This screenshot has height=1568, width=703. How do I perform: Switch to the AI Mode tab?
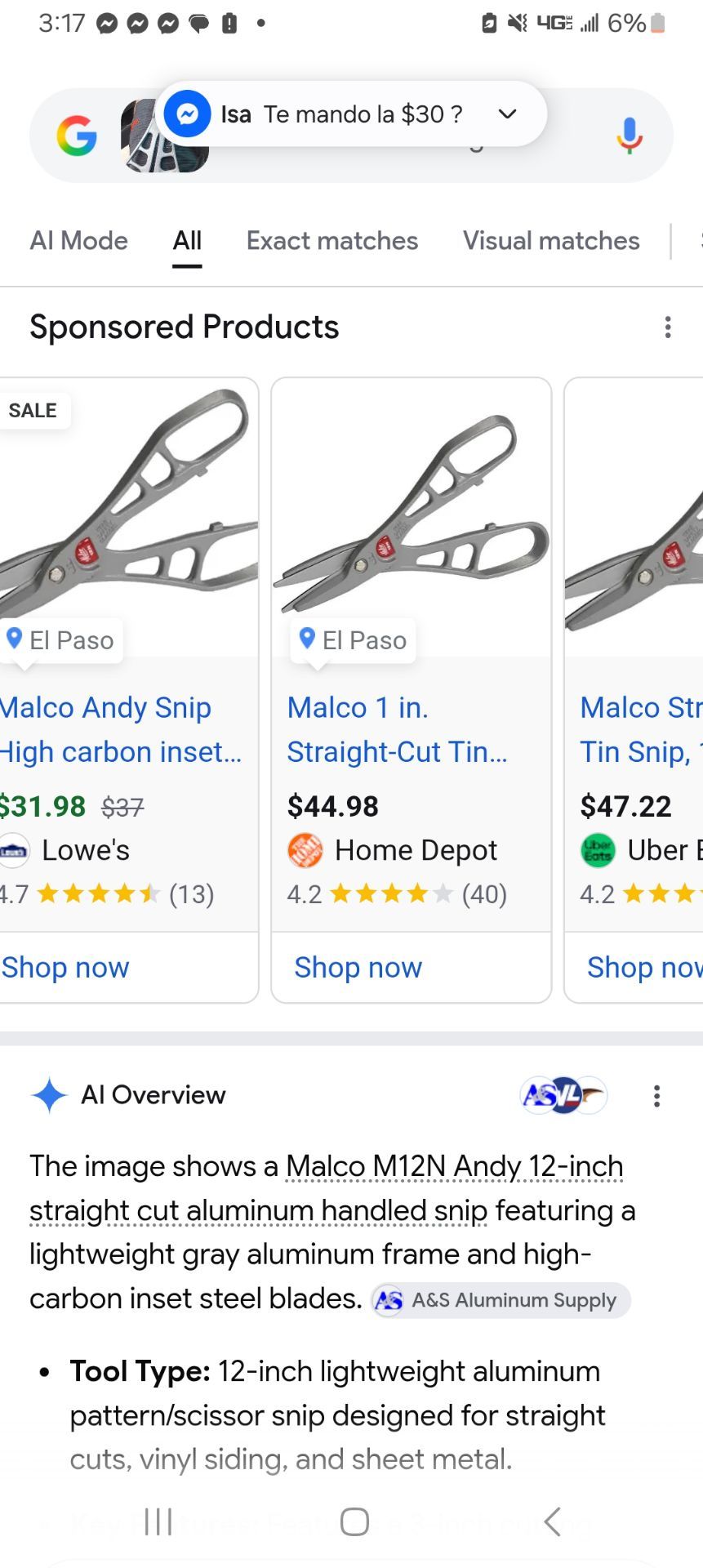coord(78,241)
